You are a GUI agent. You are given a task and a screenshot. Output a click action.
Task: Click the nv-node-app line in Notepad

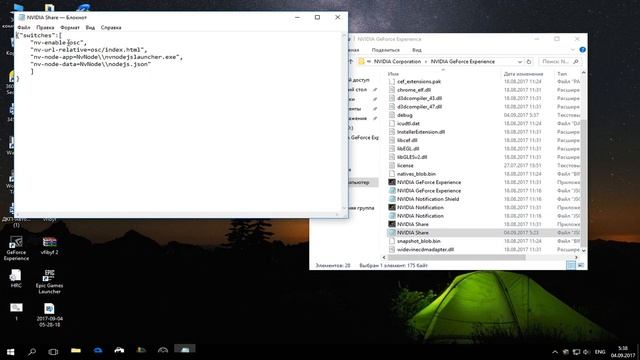pyautogui.click(x=107, y=57)
